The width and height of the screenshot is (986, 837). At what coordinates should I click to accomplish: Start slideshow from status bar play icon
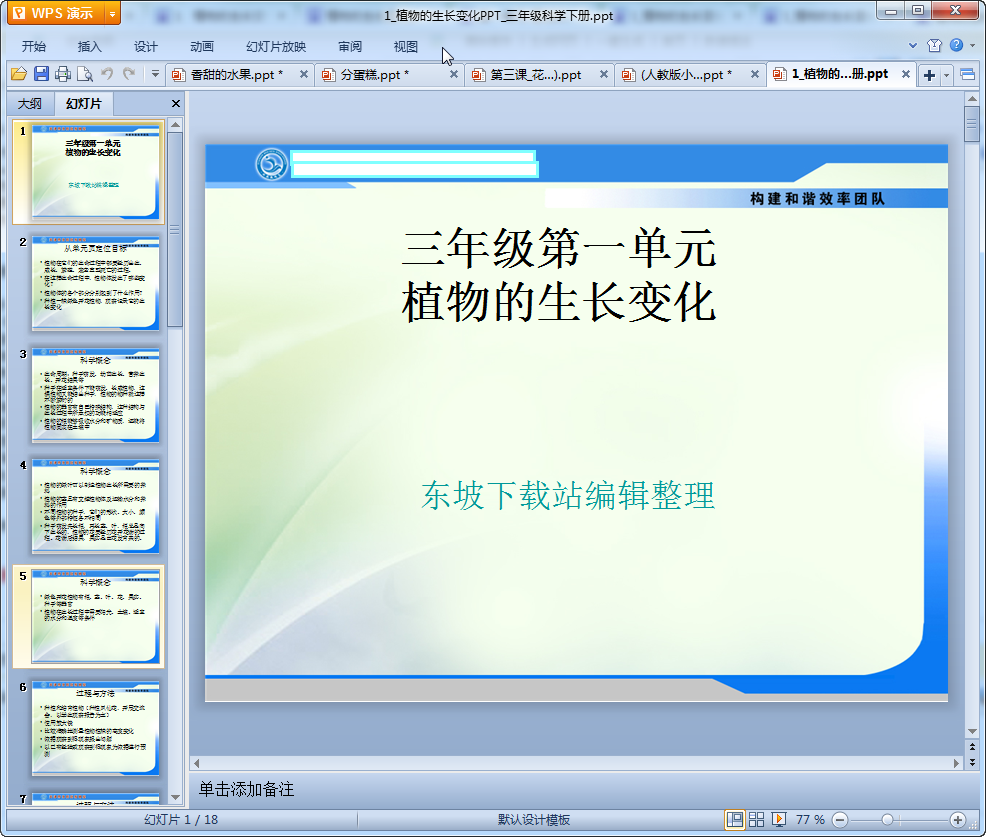(778, 819)
